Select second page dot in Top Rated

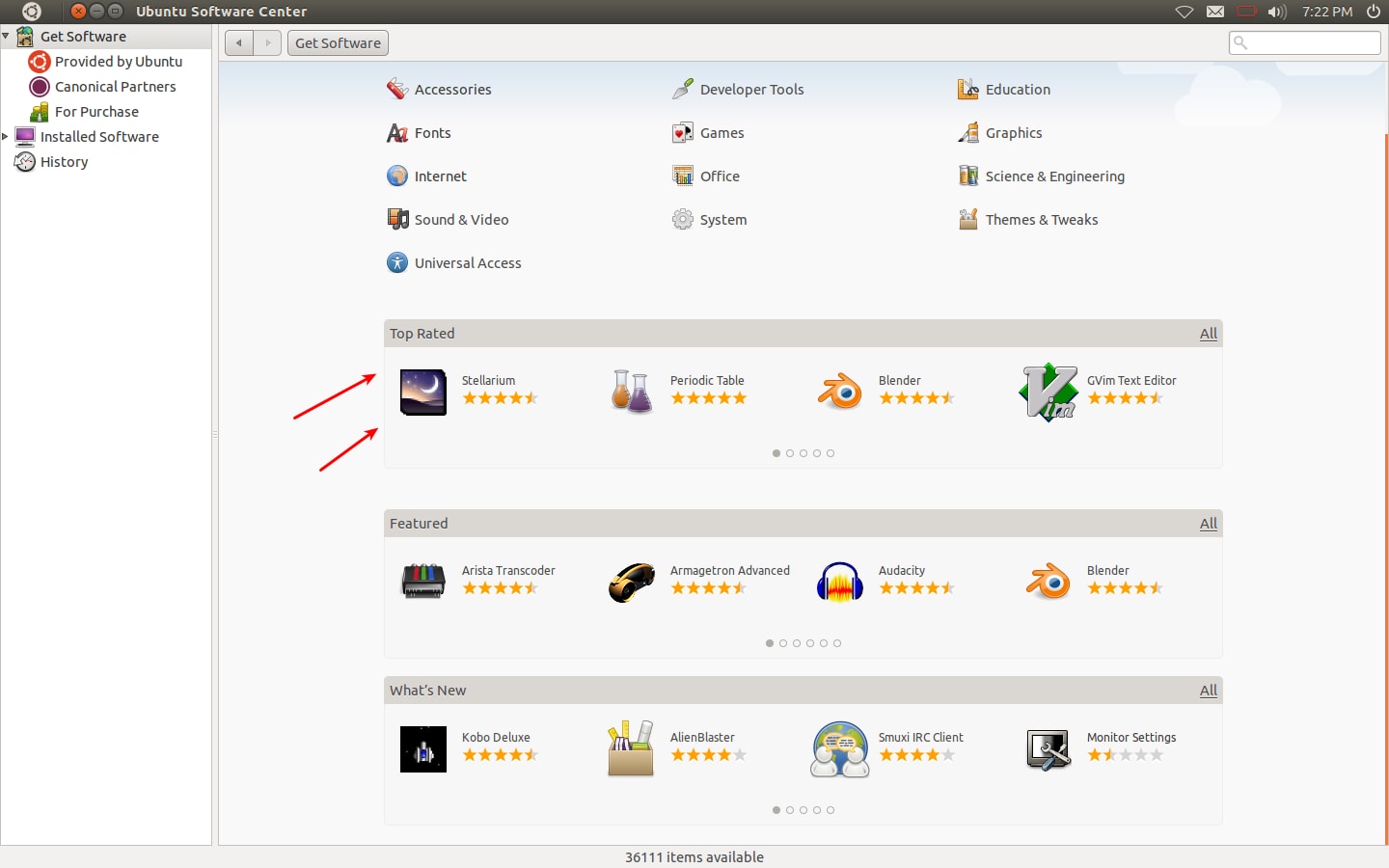pos(790,453)
